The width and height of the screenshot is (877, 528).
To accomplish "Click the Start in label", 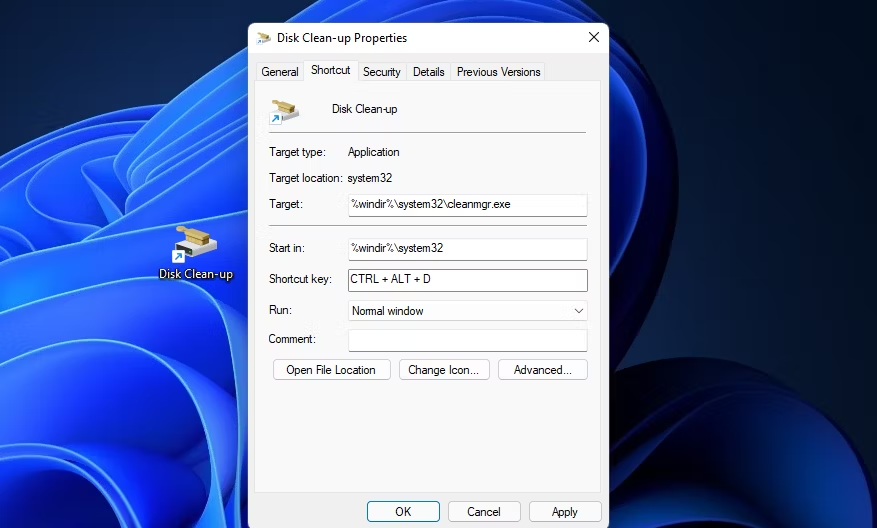I will [x=287, y=248].
